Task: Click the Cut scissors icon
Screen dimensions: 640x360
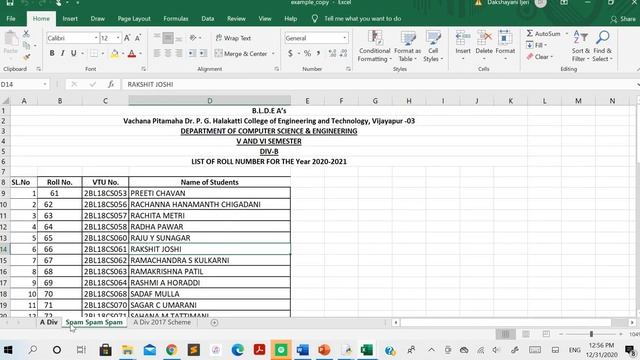Action: 26,33
